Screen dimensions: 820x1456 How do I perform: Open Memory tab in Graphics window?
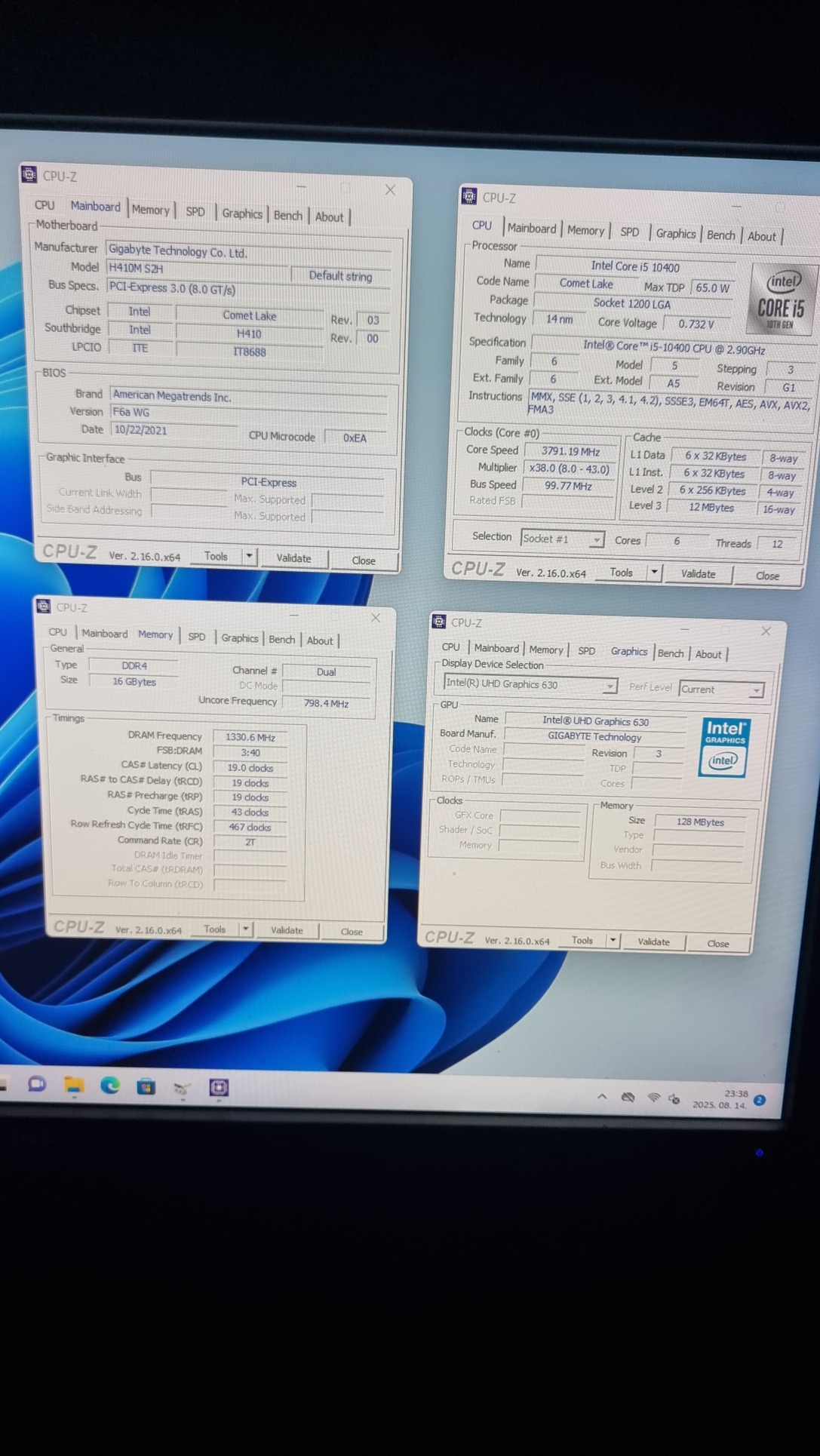click(546, 650)
